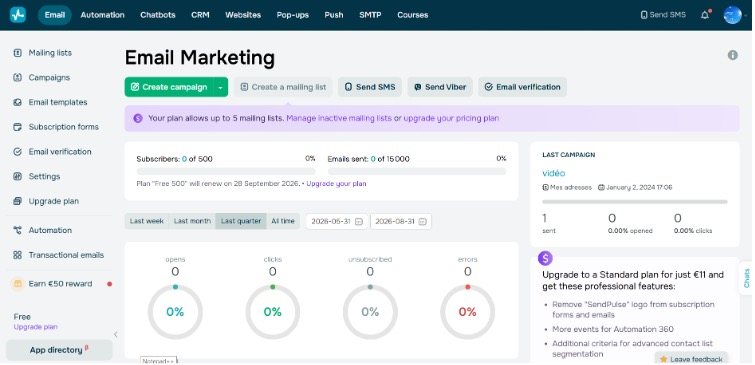This screenshot has width=755, height=365.
Task: Click the errors 0% donut chart
Action: (x=468, y=312)
